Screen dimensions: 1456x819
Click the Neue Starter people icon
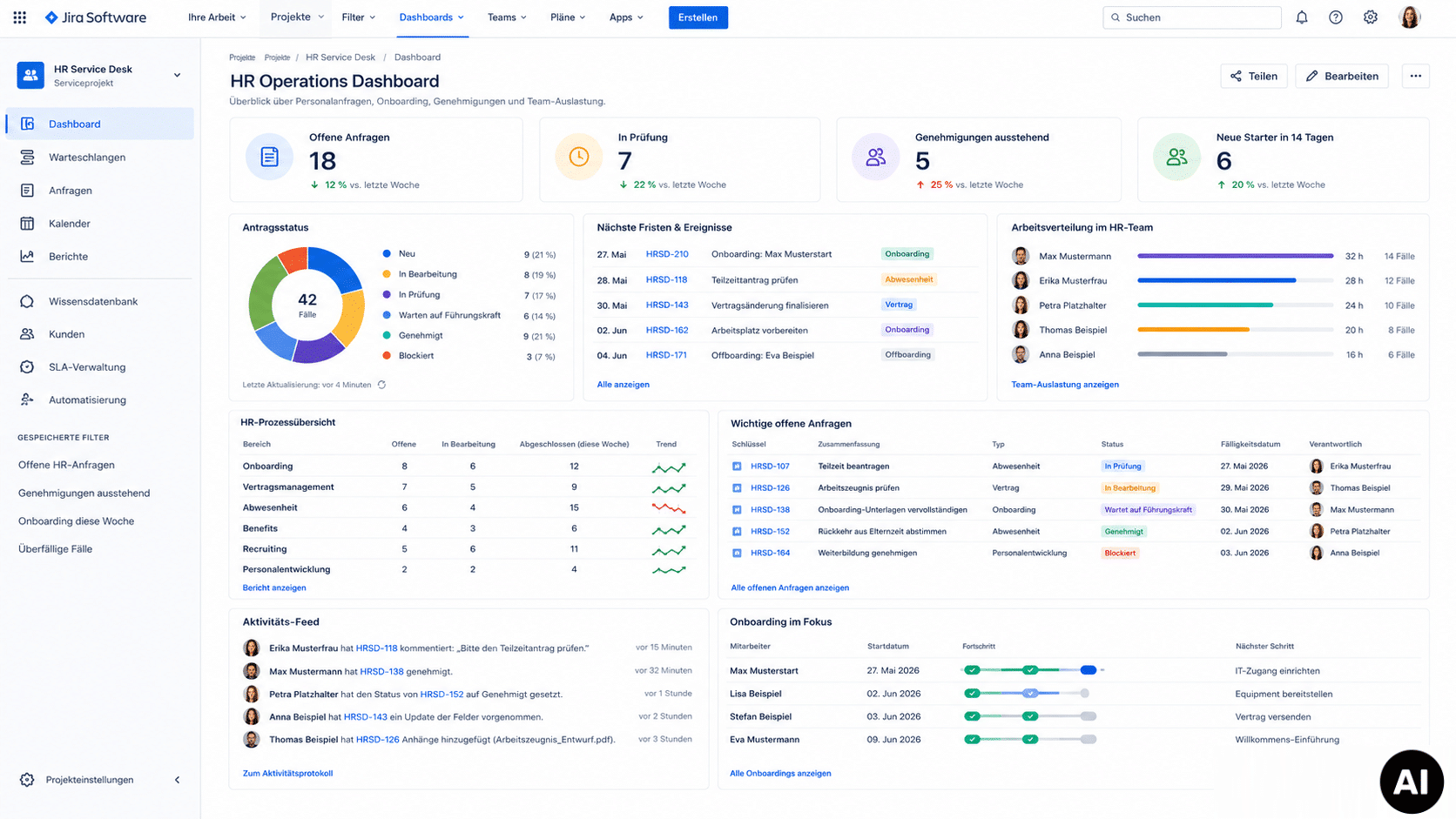tap(1177, 158)
